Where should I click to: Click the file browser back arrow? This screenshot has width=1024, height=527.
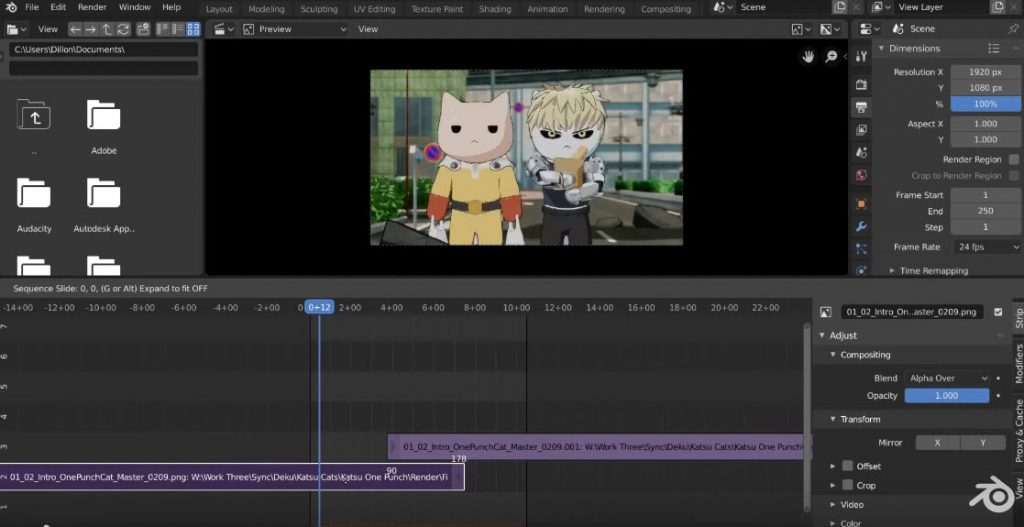(x=75, y=29)
